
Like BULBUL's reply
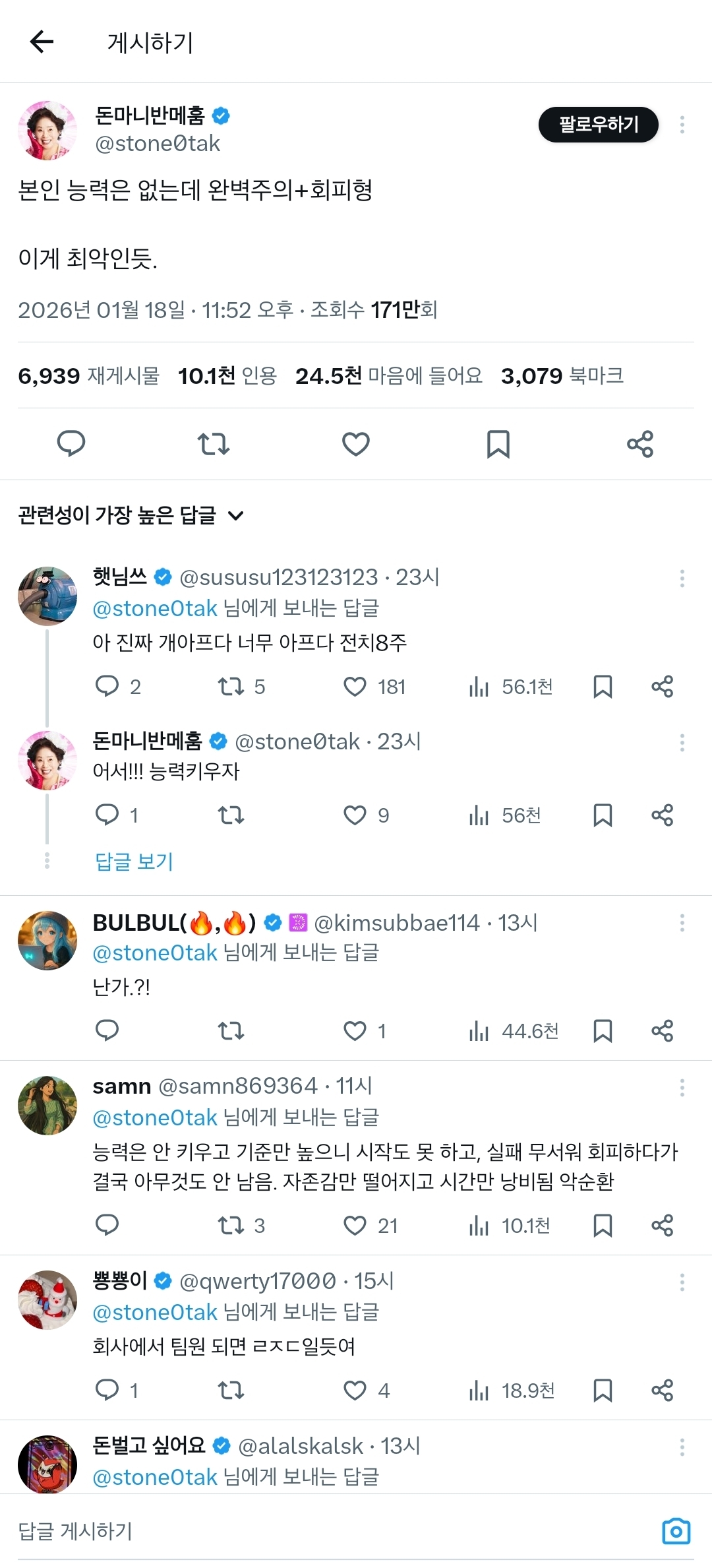(355, 1030)
